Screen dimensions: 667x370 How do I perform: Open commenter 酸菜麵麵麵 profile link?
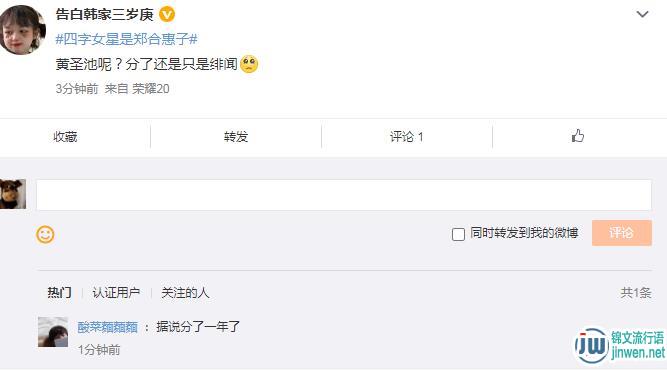point(108,327)
